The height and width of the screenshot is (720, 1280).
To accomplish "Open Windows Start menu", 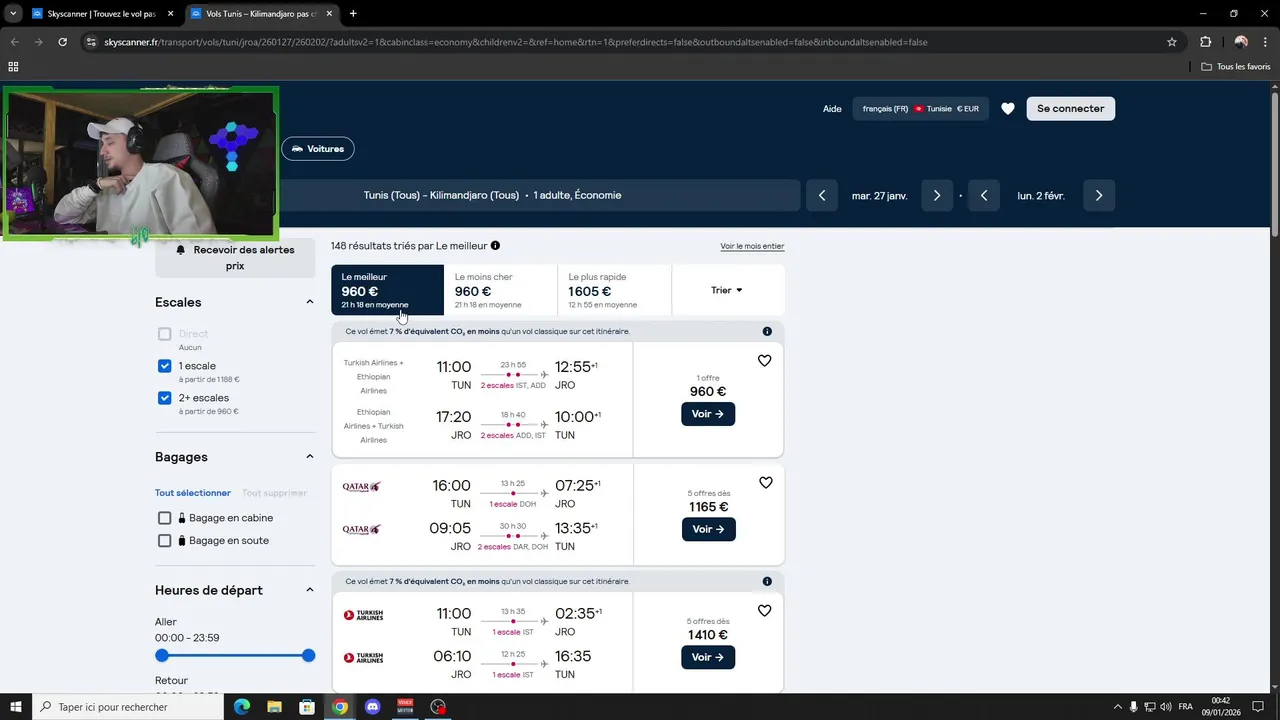I will pos(16,707).
